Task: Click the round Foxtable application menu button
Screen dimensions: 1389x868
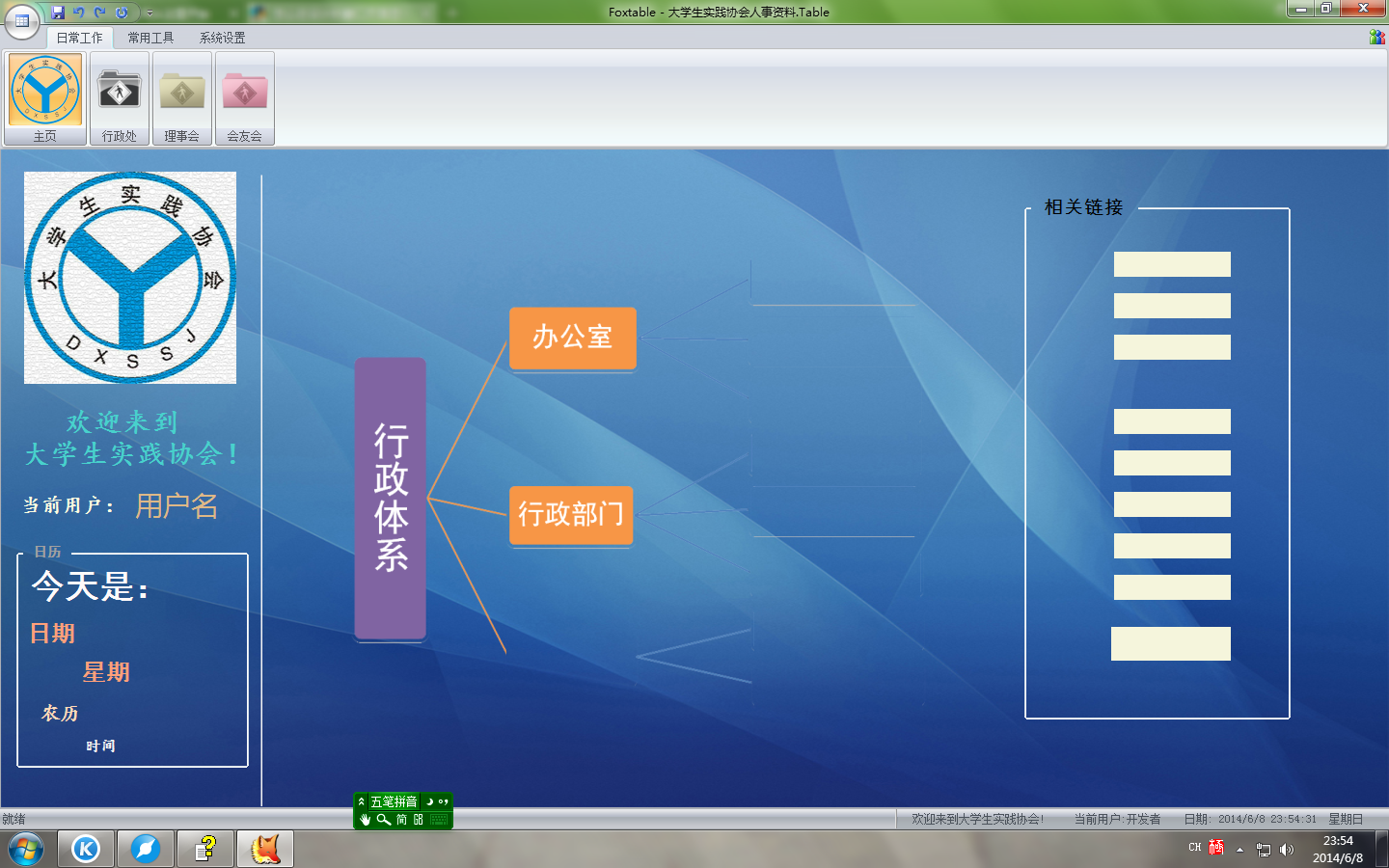Action: pos(21,20)
